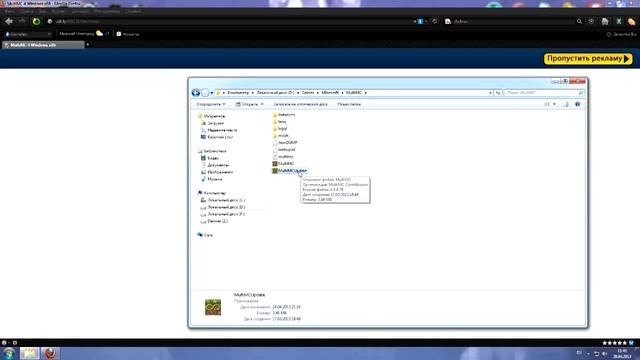The height and width of the screenshot is (360, 640).
Task: Open the Упорядочить menu
Action: pos(211,104)
